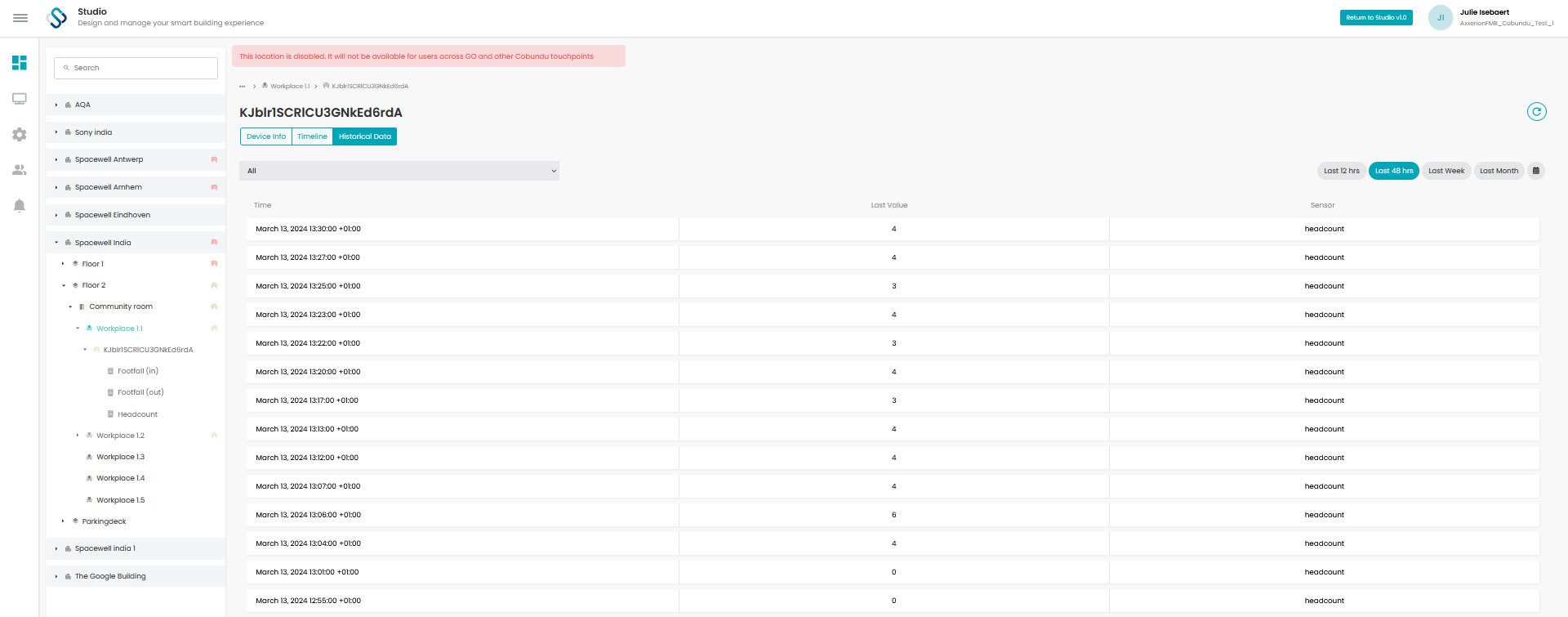The height and width of the screenshot is (617, 1568).
Task: Collapse the Spacewell India tree node
Action: pyautogui.click(x=56, y=243)
